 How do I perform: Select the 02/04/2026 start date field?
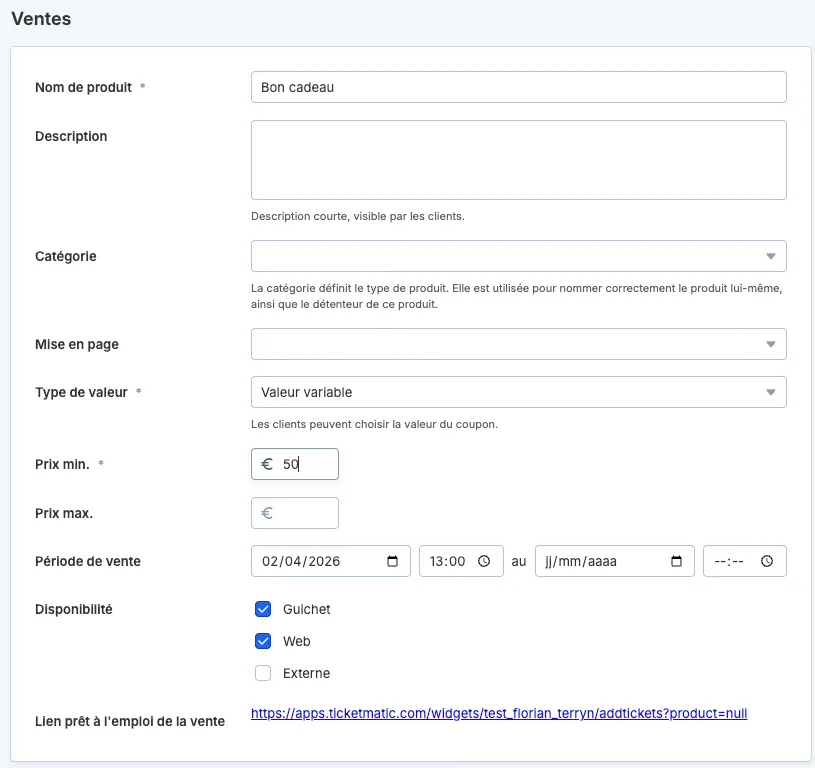pyautogui.click(x=331, y=561)
